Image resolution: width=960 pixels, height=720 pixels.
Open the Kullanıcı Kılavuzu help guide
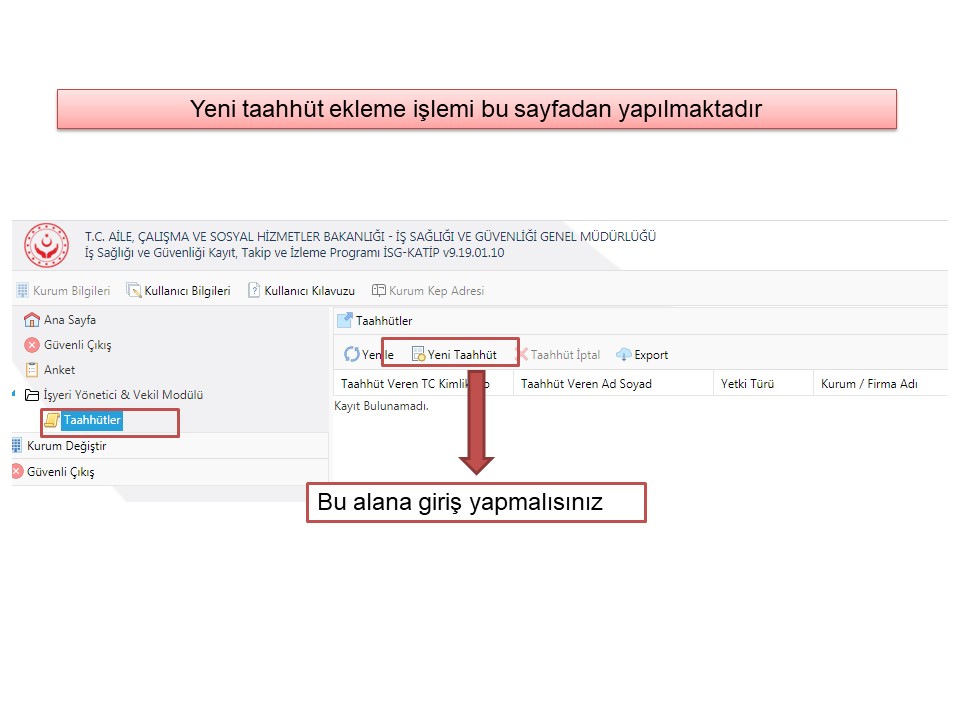[x=301, y=291]
